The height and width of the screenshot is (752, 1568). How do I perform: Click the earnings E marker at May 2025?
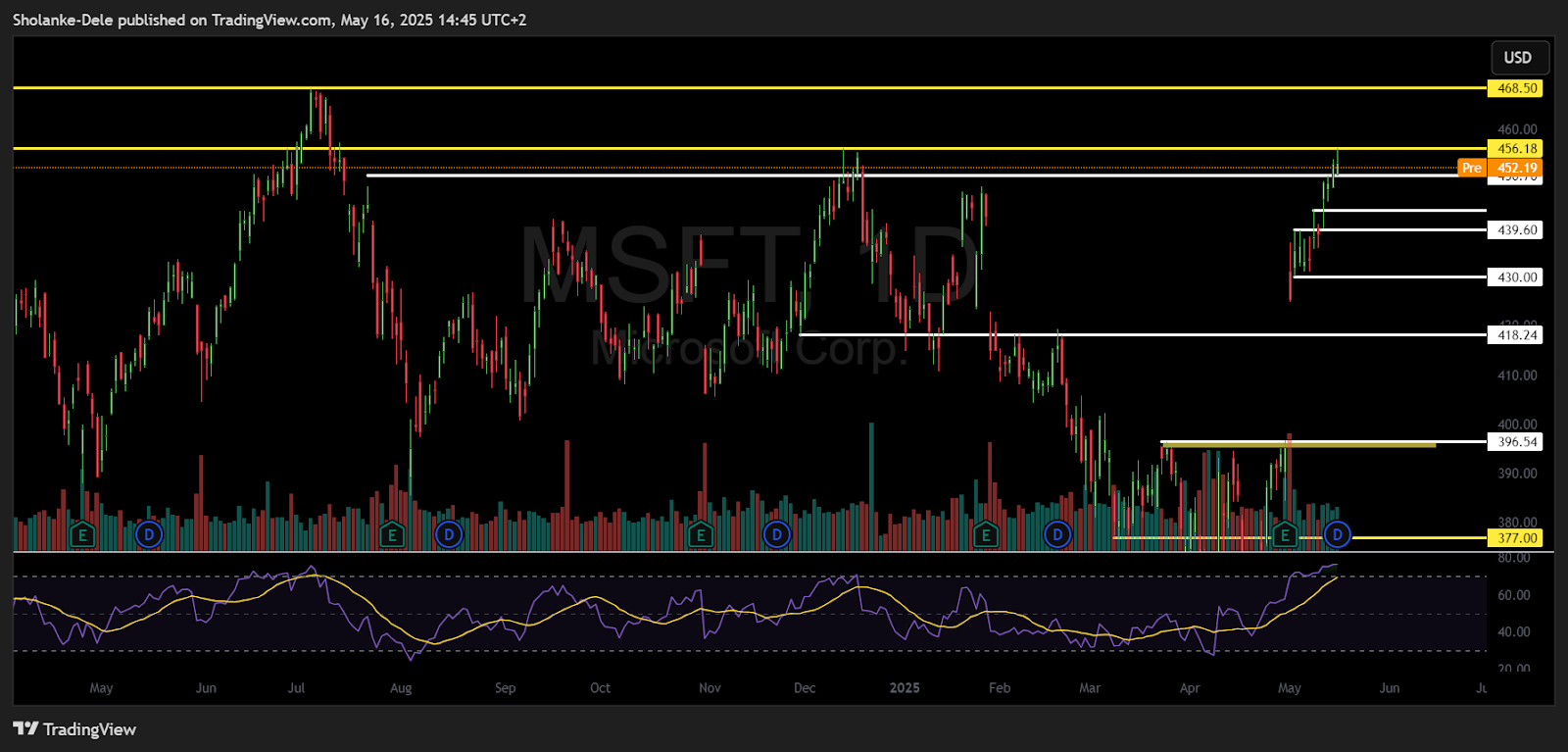[x=1285, y=535]
